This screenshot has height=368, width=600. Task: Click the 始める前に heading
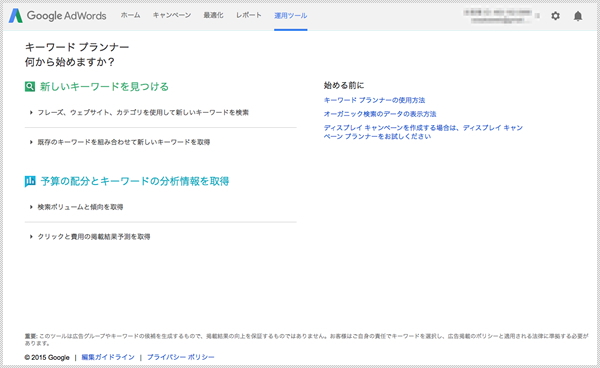pyautogui.click(x=344, y=85)
